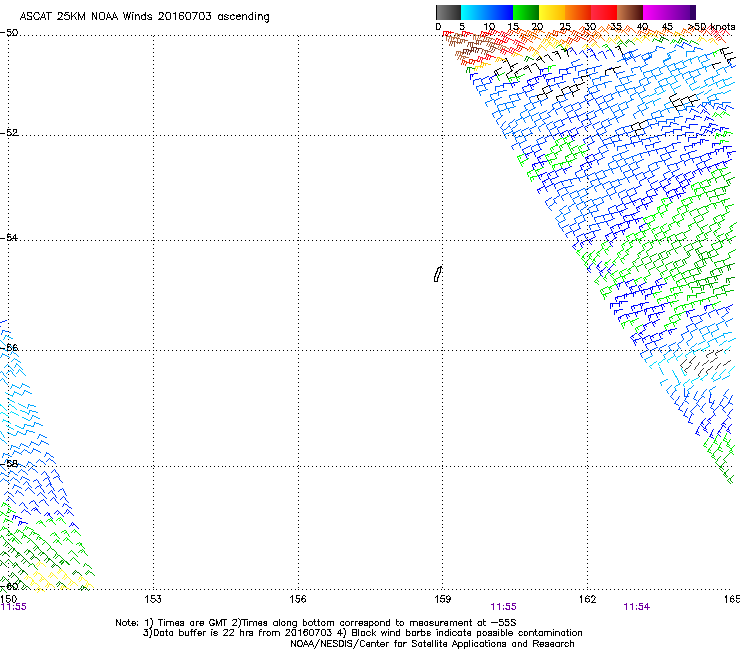The image size is (740, 650).
Task: Click the ASCAT 25KM NOAA Winds title
Action: [144, 17]
